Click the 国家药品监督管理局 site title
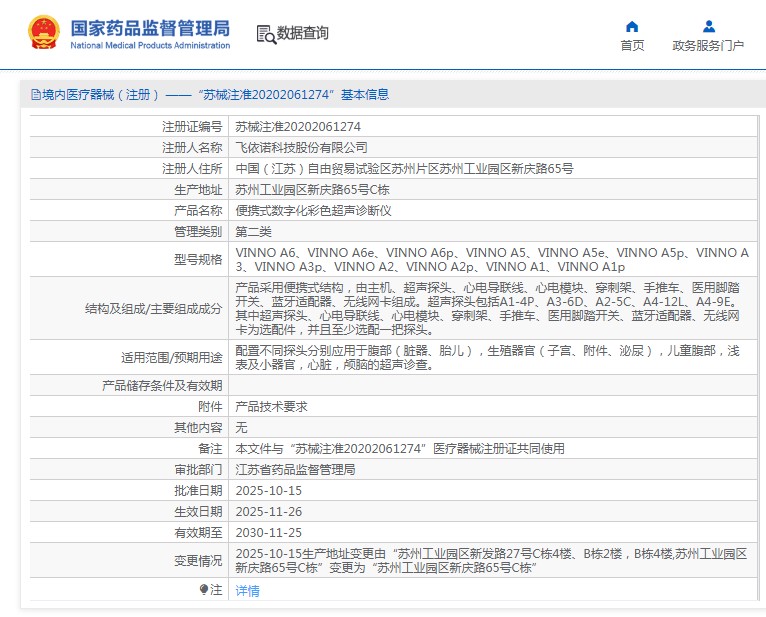Image resolution: width=766 pixels, height=617 pixels. point(150,26)
